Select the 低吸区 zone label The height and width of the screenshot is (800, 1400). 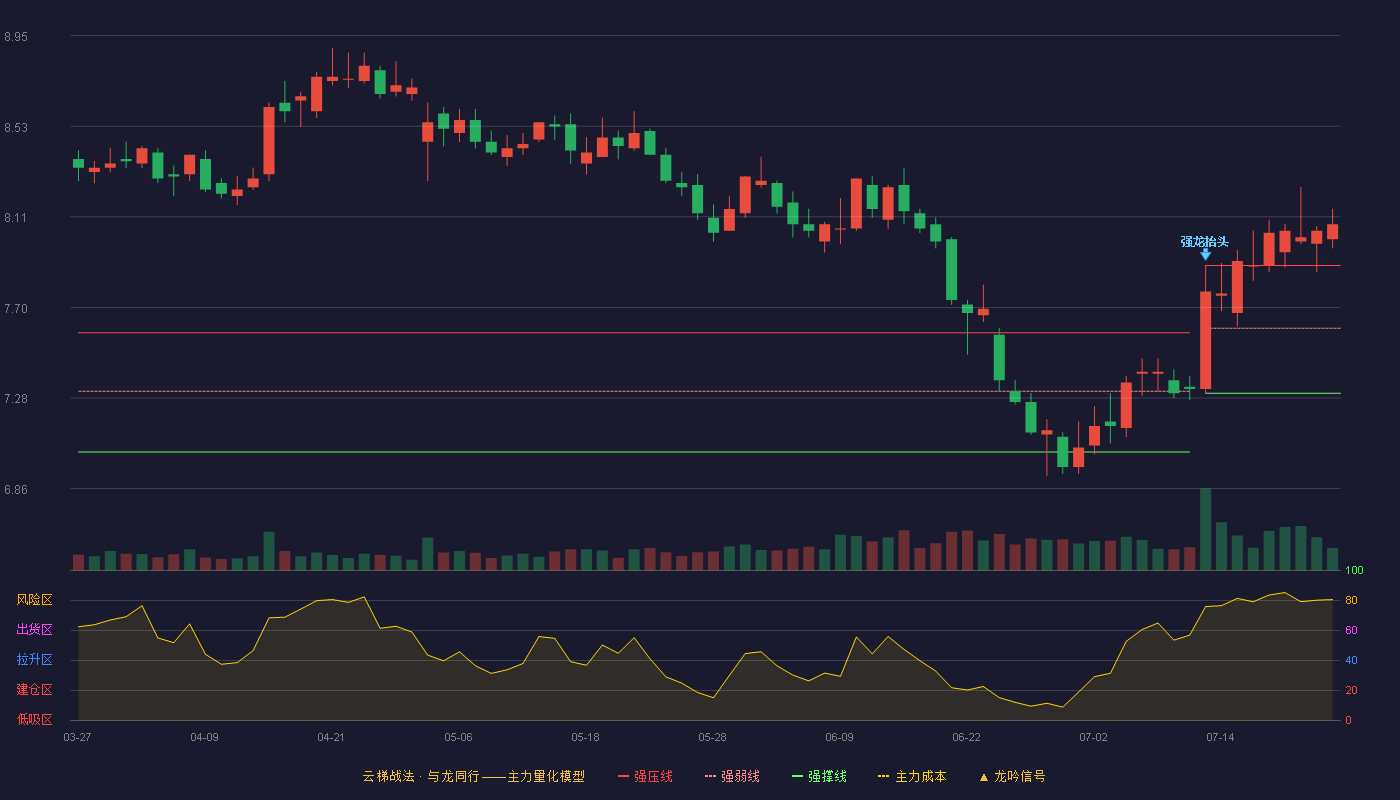[x=34, y=720]
